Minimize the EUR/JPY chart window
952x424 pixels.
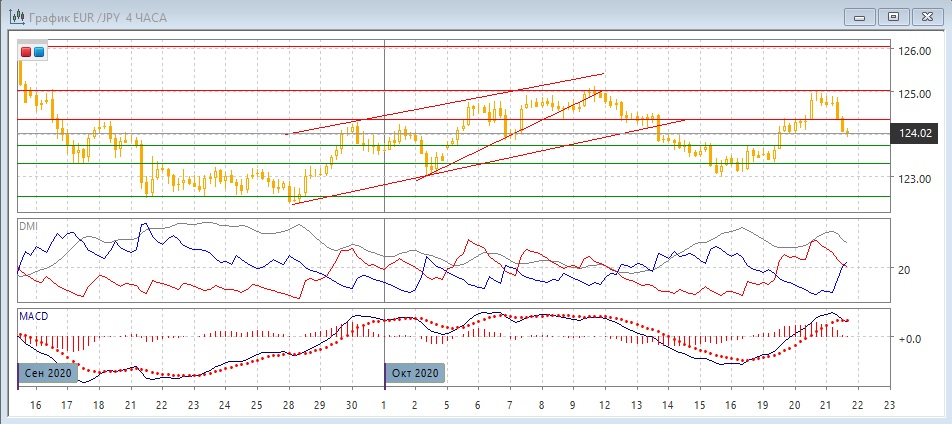click(862, 16)
